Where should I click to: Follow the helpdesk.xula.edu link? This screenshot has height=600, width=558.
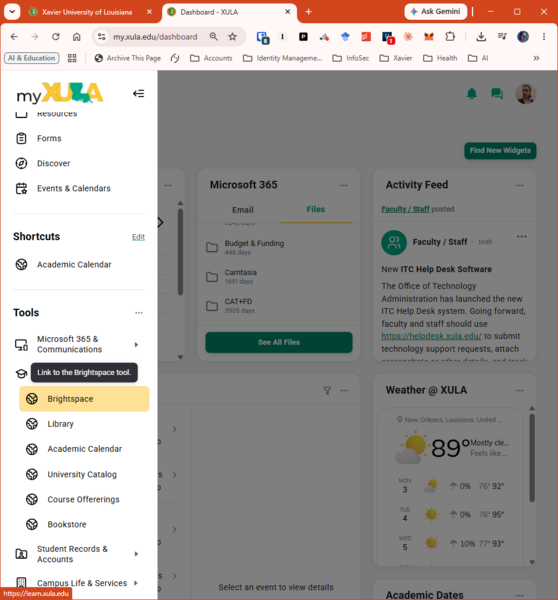tap(431, 336)
